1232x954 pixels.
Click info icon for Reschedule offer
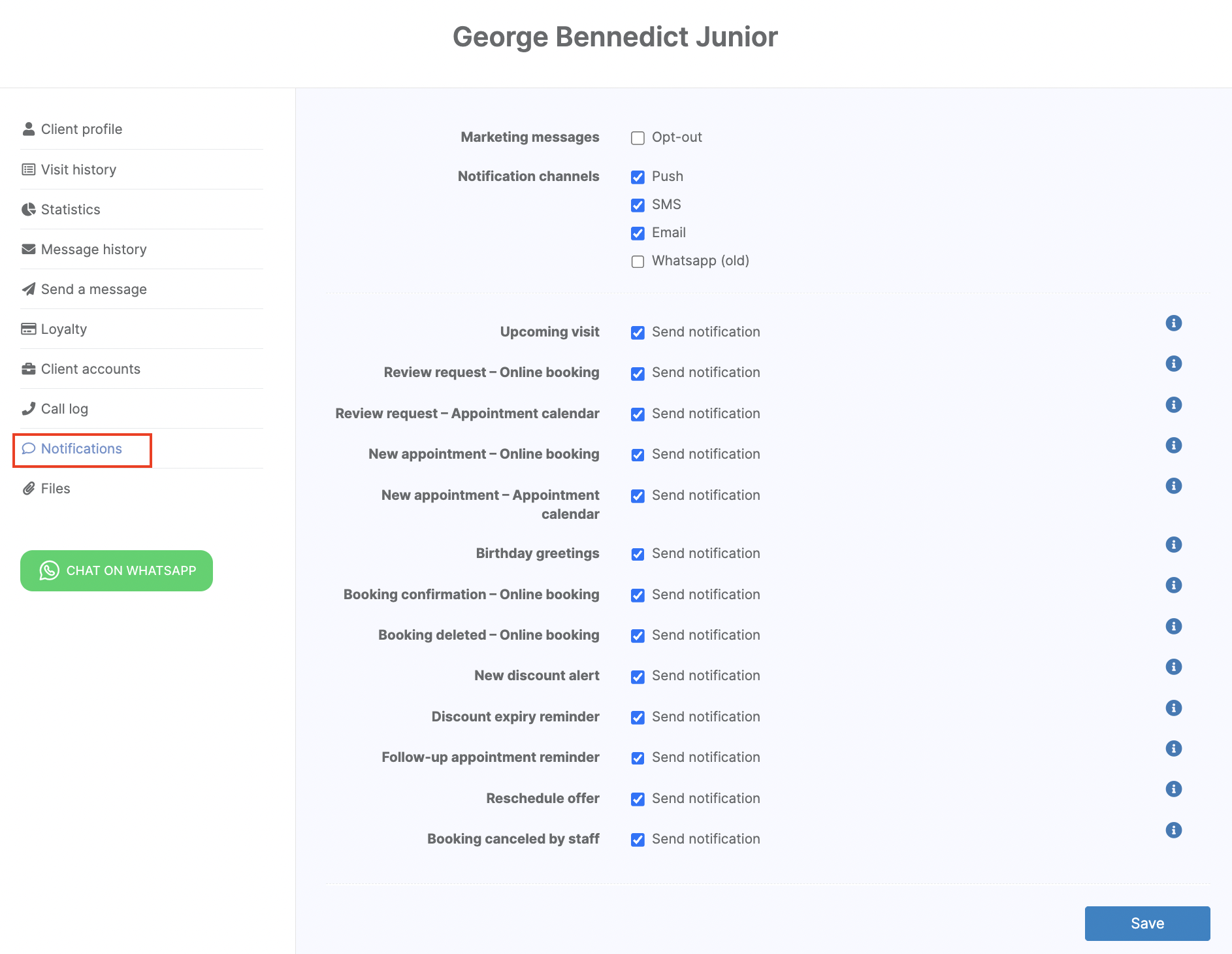(1173, 789)
